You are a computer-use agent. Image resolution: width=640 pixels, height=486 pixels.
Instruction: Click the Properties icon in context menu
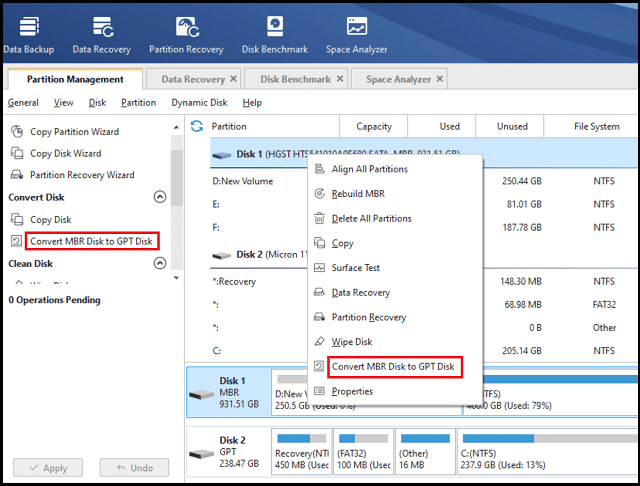pyautogui.click(x=319, y=391)
